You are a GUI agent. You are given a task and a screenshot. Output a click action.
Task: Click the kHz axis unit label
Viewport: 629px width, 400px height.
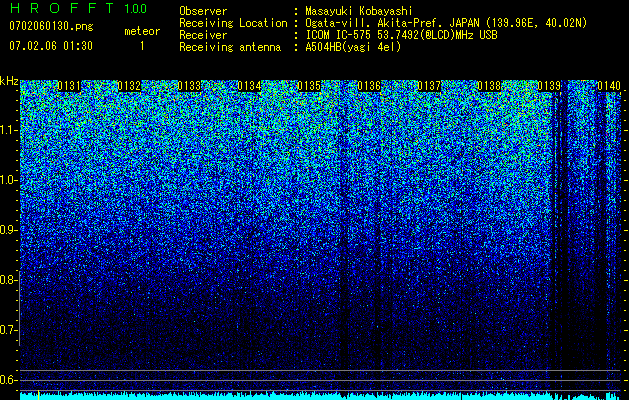click(x=9, y=82)
